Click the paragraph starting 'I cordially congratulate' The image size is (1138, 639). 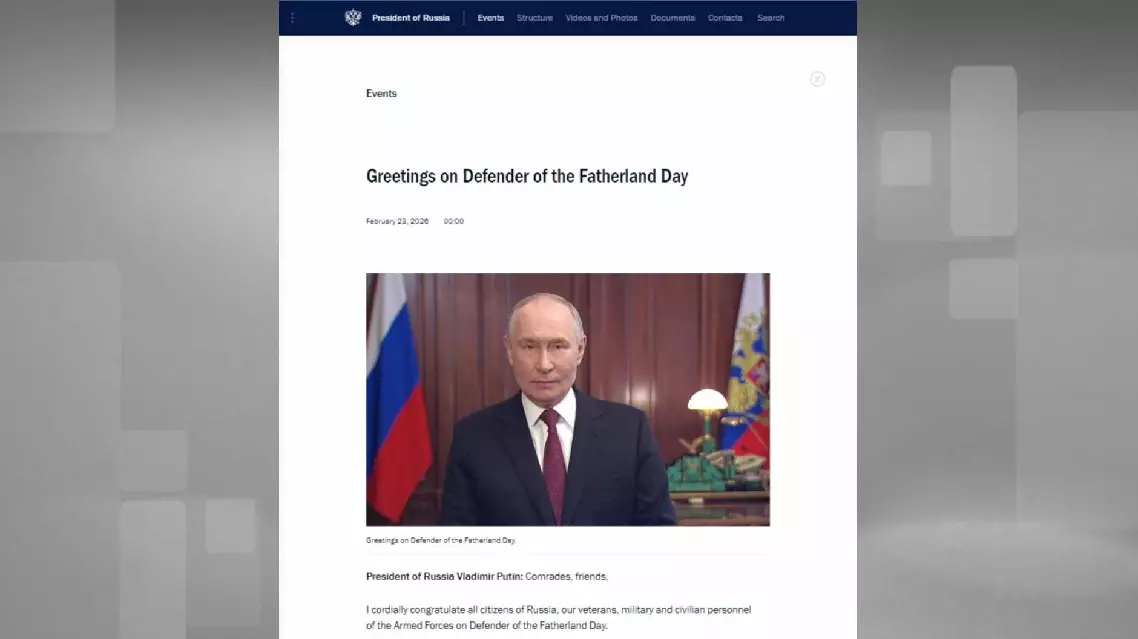[x=558, y=617]
